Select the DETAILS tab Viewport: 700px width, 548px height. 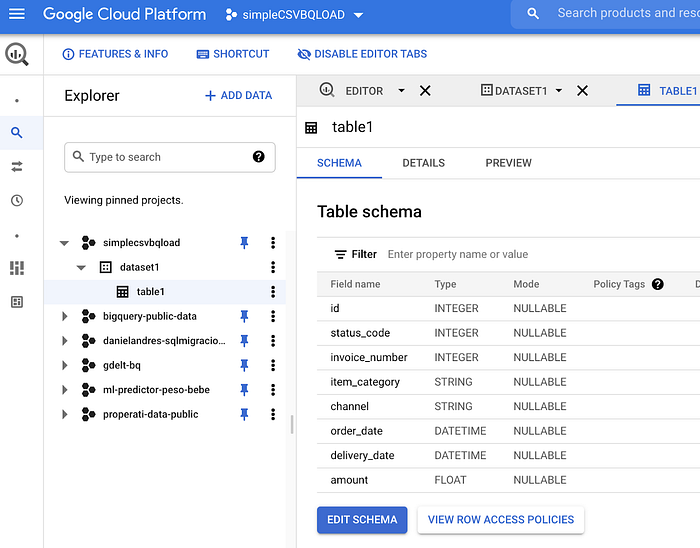coord(423,163)
